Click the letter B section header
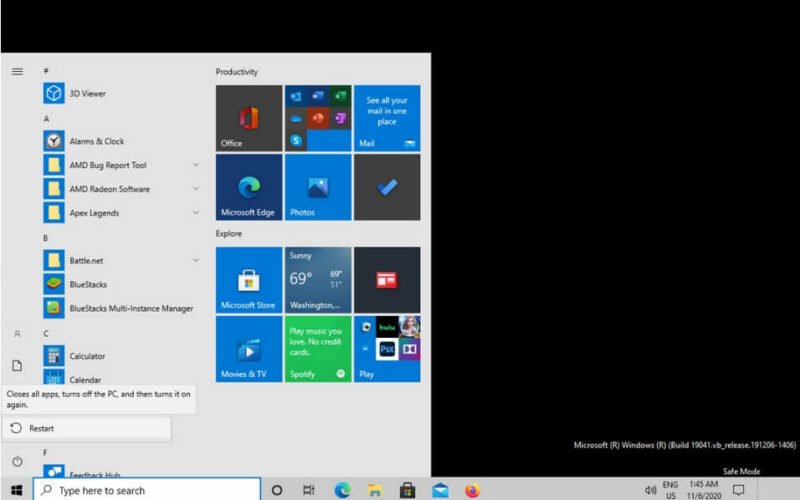The height and width of the screenshot is (500, 800). pyautogui.click(x=45, y=238)
